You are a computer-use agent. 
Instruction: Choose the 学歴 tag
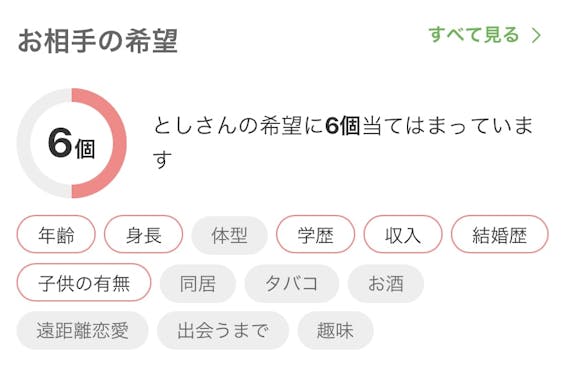tap(316, 234)
